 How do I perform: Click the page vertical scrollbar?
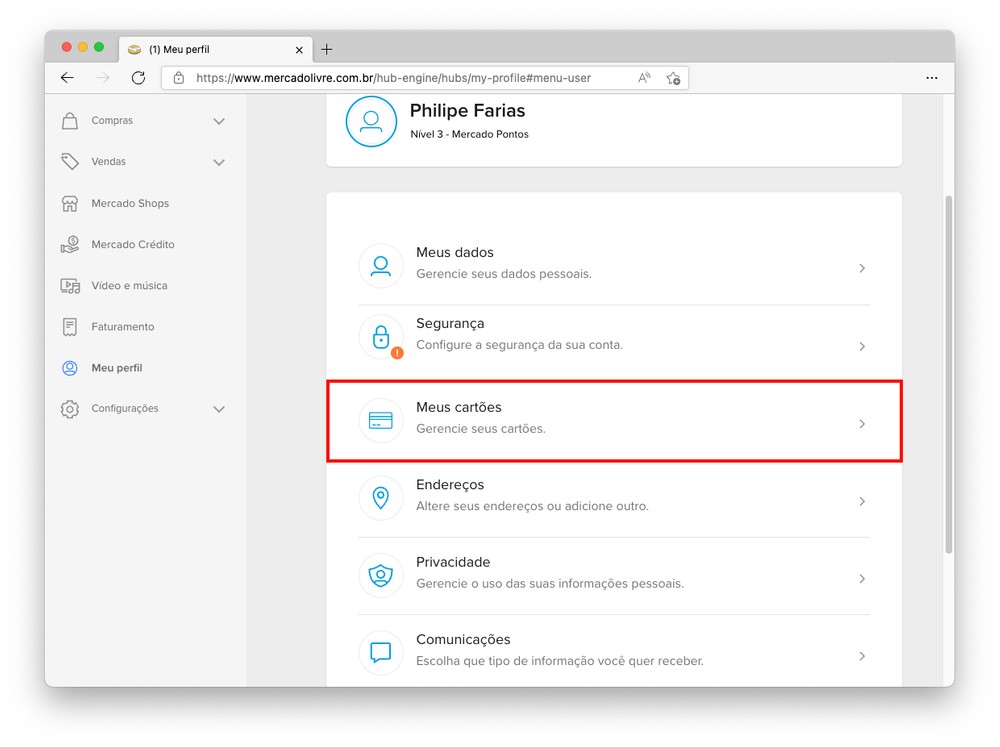(x=948, y=375)
